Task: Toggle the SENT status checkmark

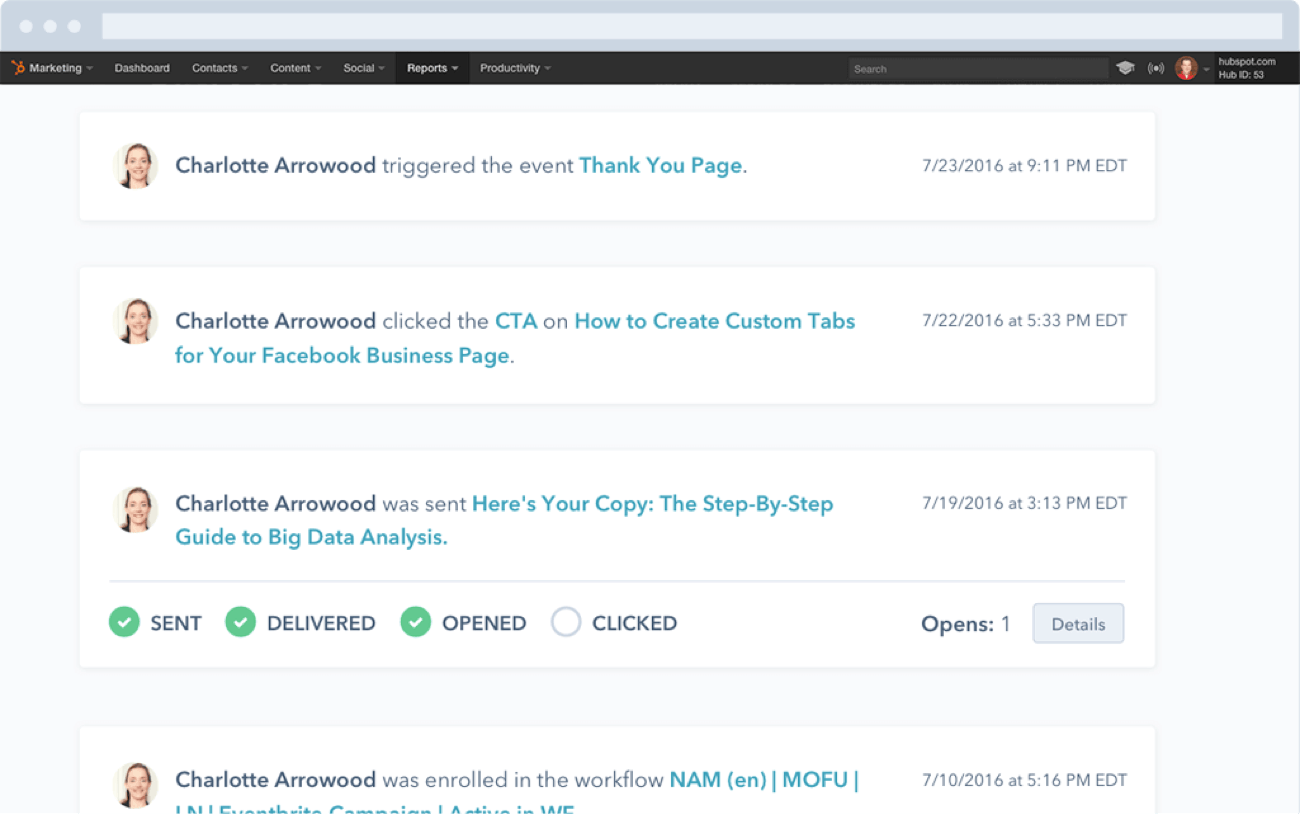Action: 124,622
